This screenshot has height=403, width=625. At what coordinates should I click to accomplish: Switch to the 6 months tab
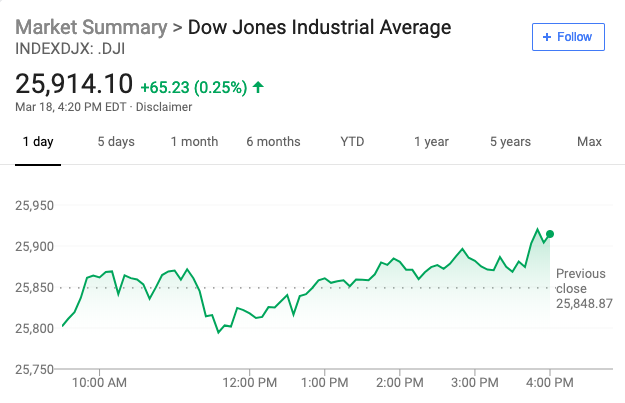[273, 142]
